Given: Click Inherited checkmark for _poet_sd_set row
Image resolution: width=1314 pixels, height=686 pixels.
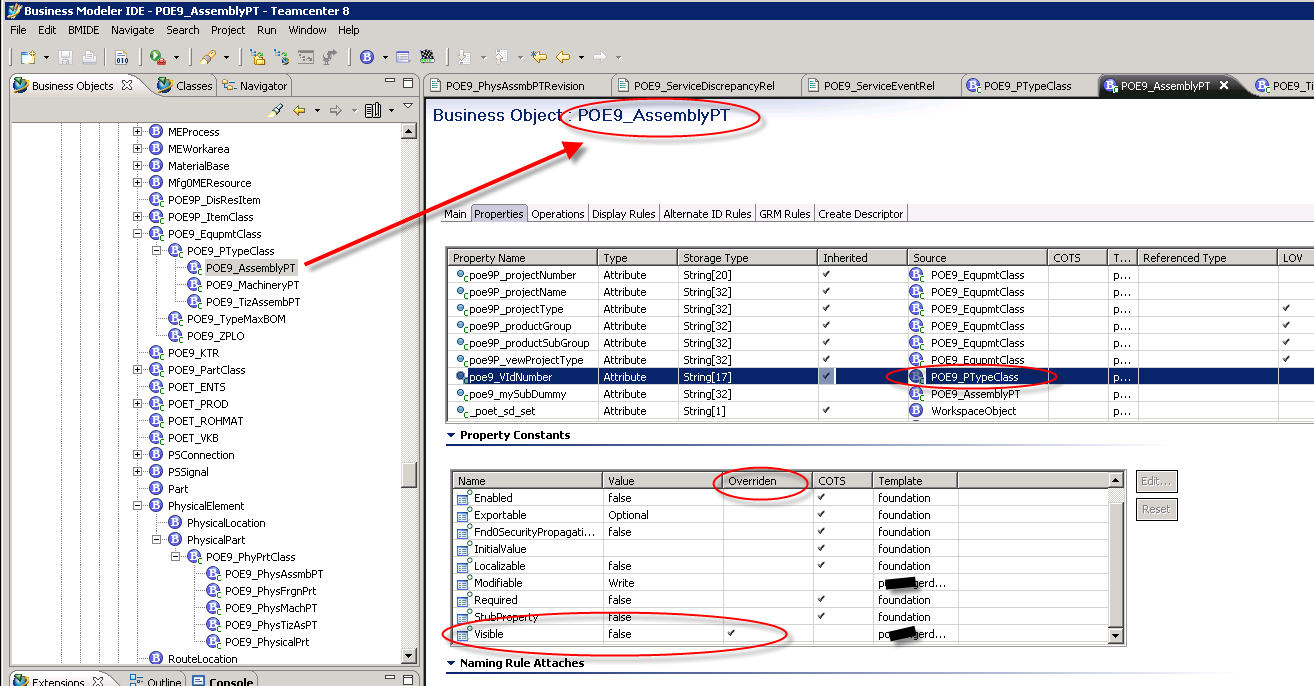Looking at the screenshot, I should 826,410.
